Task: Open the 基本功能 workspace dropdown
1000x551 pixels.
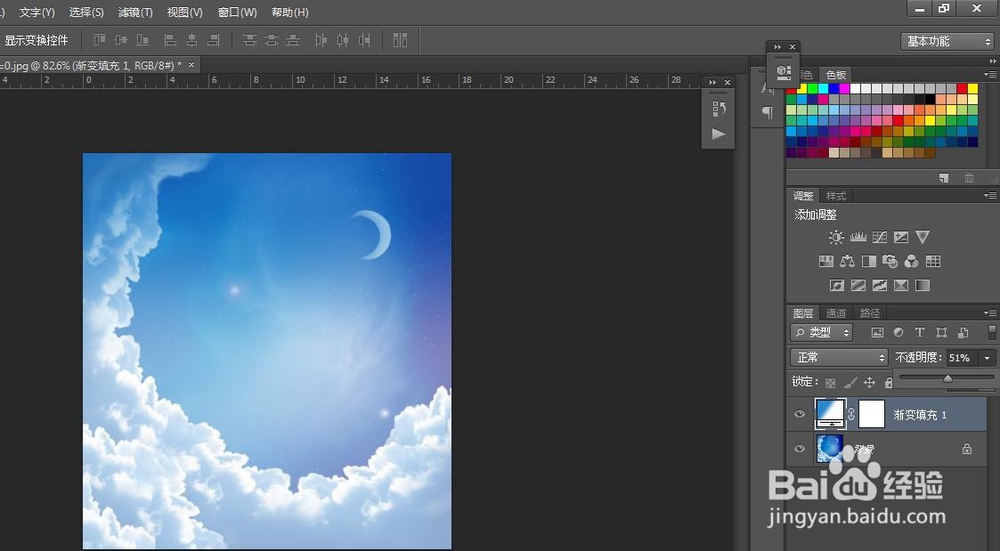Action: point(947,41)
